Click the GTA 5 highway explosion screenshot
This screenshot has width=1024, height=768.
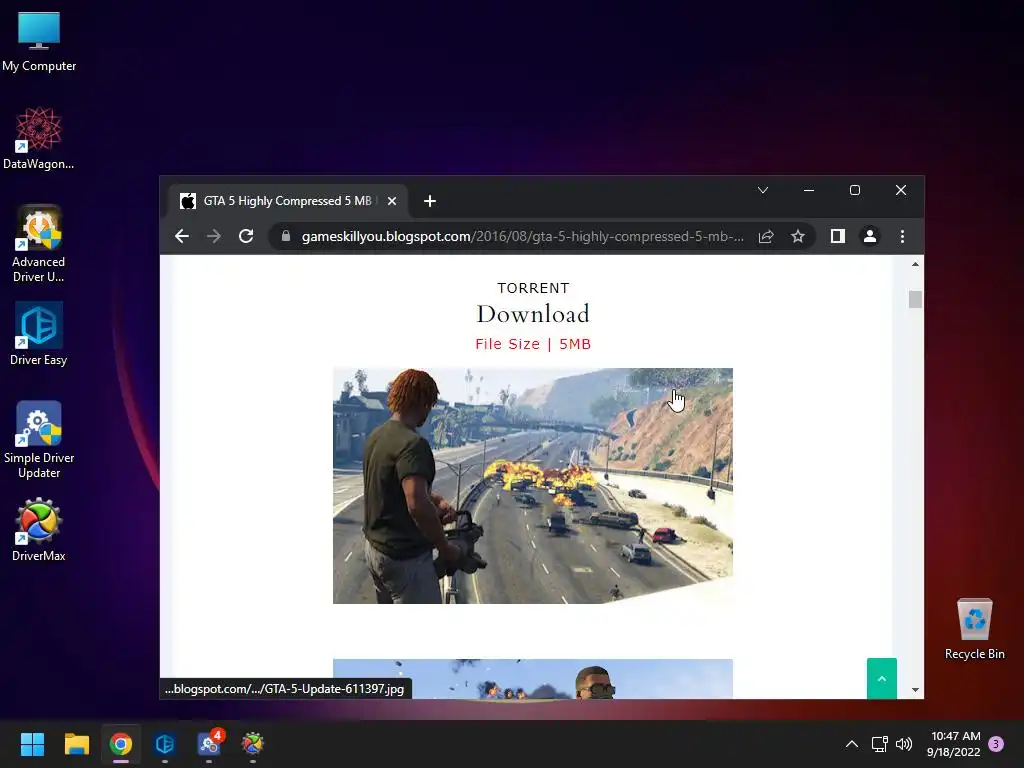pyautogui.click(x=533, y=486)
